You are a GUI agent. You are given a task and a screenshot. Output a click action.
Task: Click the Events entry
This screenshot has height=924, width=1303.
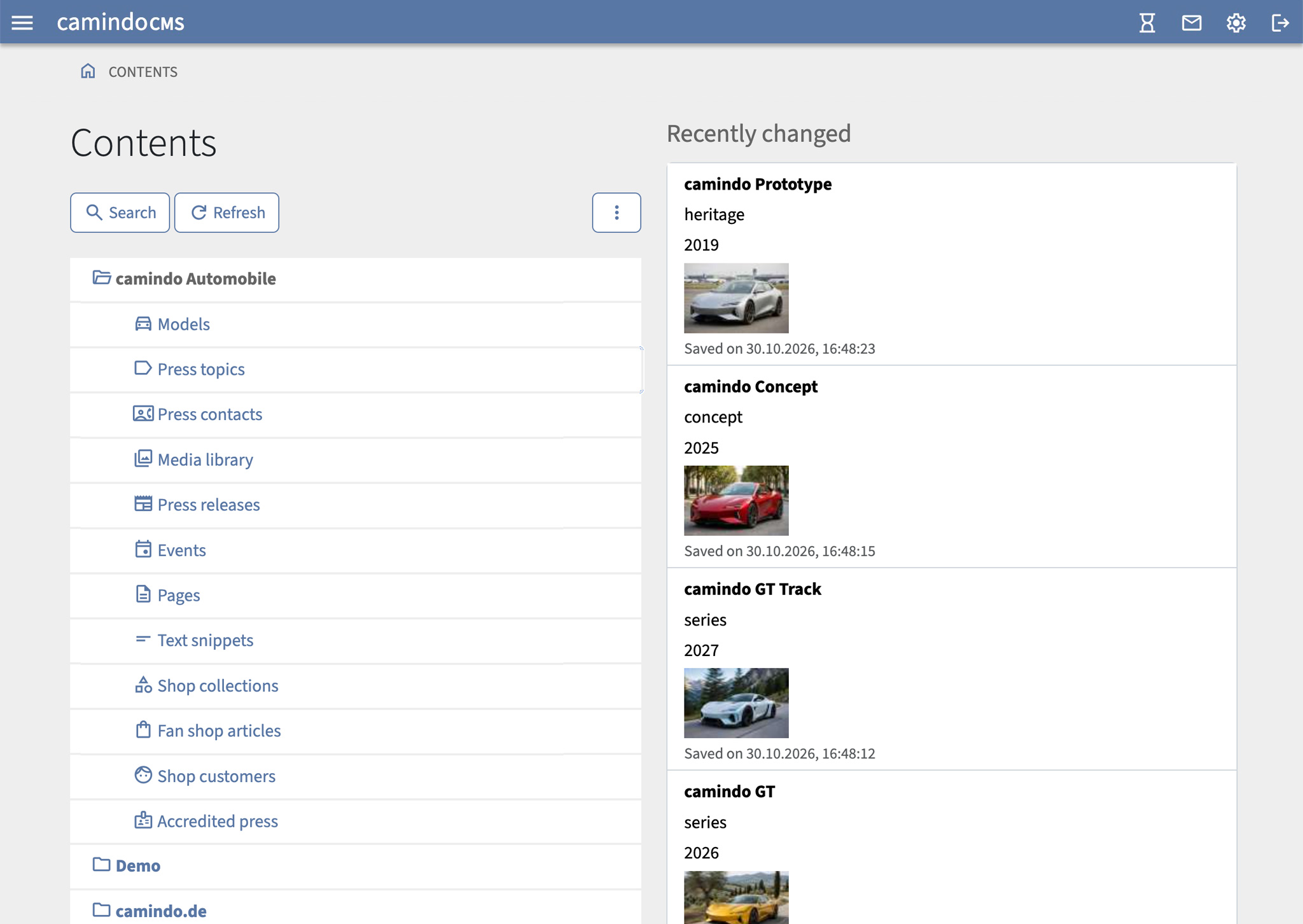coord(182,550)
